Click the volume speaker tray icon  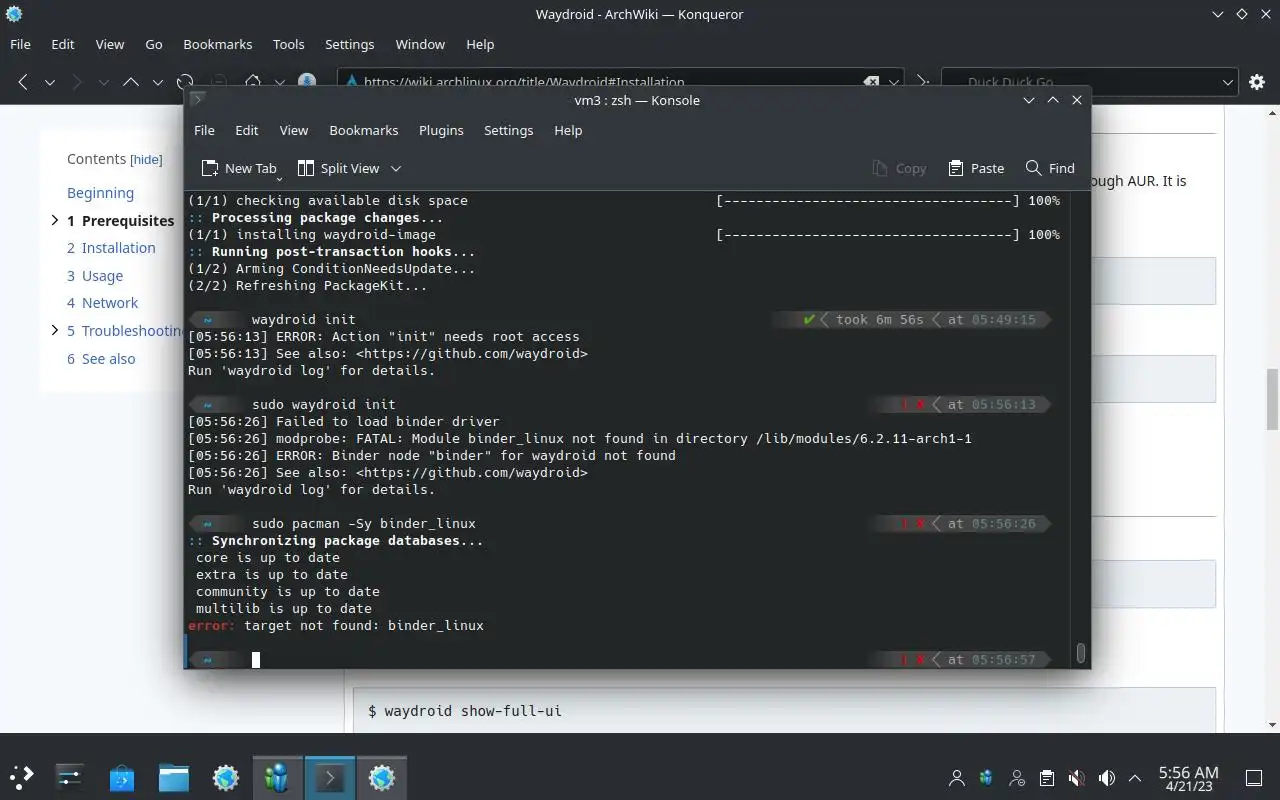click(1106, 777)
